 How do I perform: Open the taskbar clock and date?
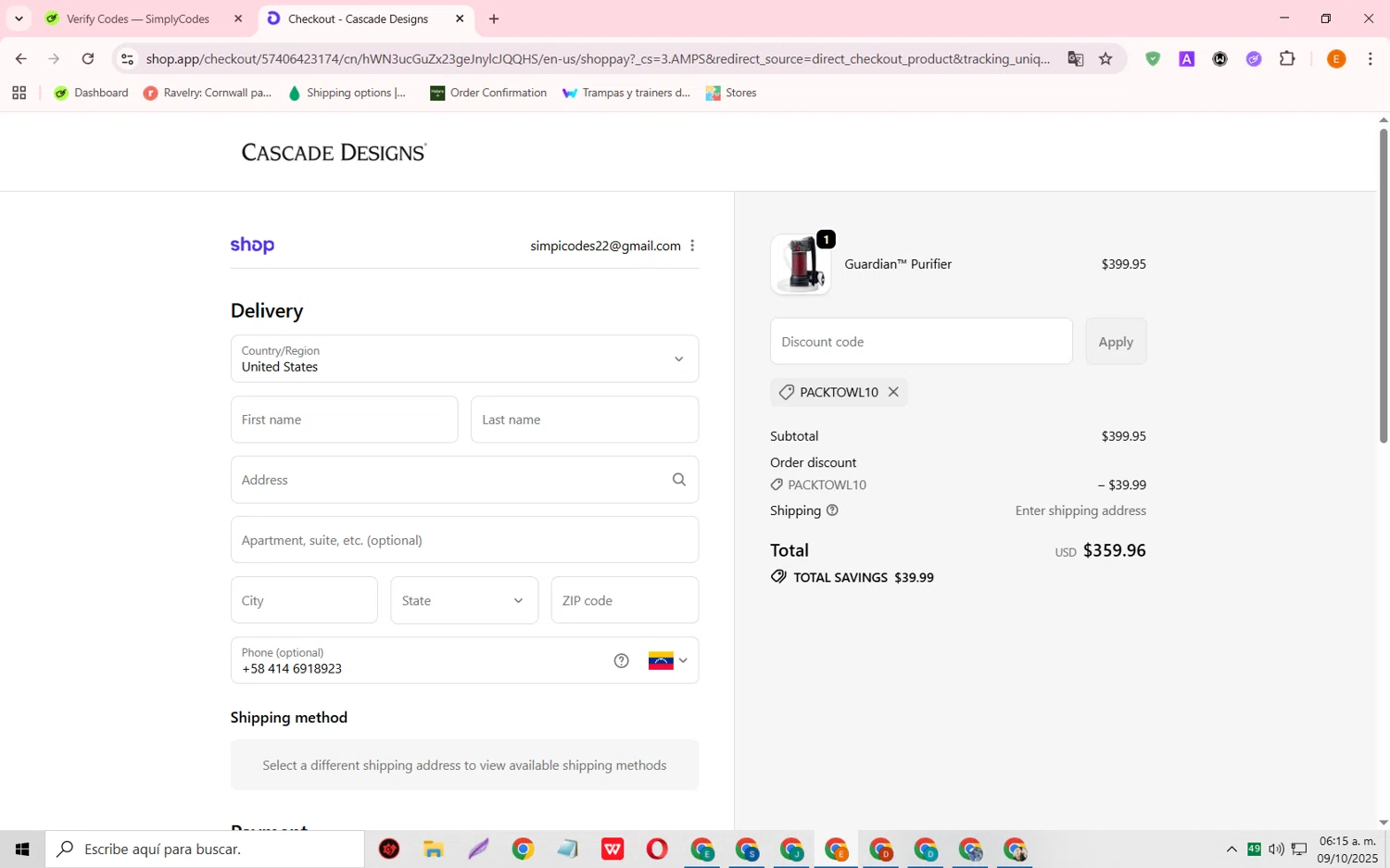click(1347, 849)
